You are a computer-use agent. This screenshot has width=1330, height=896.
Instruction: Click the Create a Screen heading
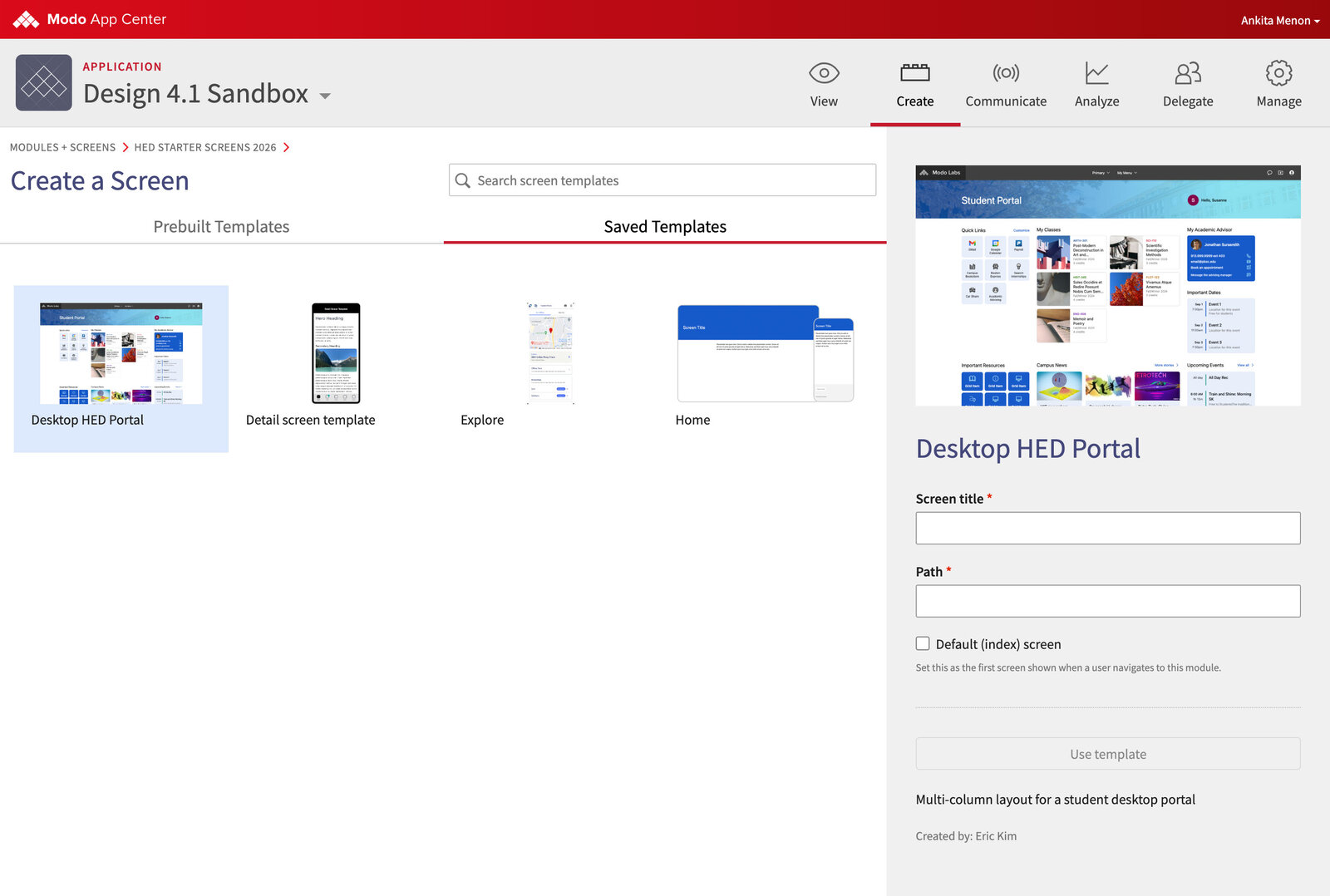pos(100,181)
